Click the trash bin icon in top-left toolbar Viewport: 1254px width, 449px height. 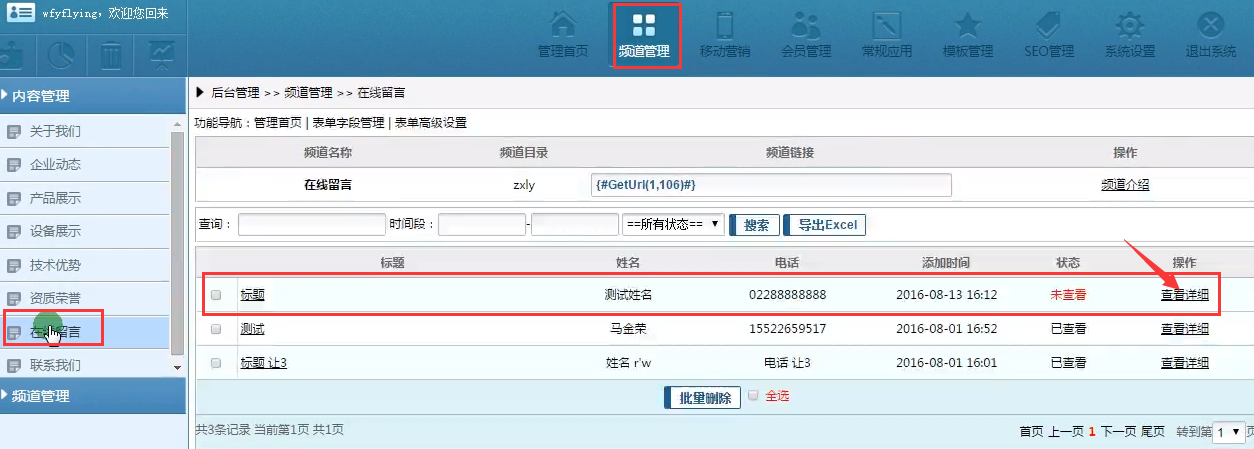tap(111, 54)
